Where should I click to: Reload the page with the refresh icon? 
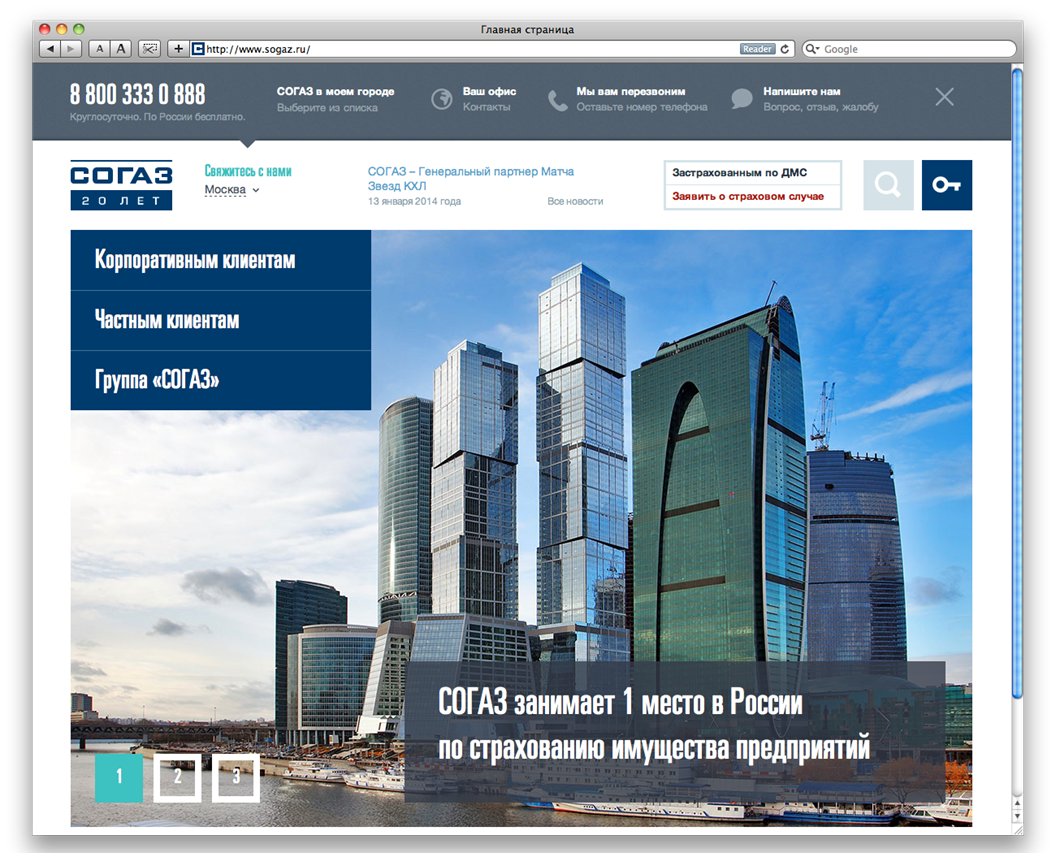pyautogui.click(x=785, y=48)
